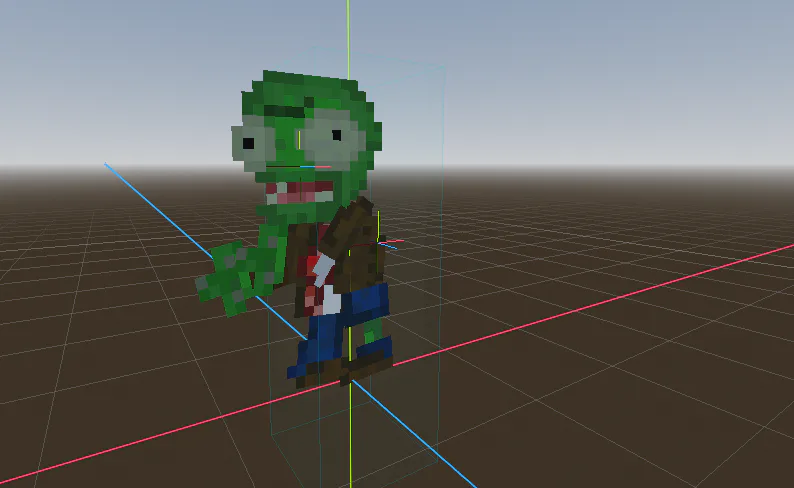Select the zombie's open red mouth
The height and width of the screenshot is (488, 794).
(300, 193)
